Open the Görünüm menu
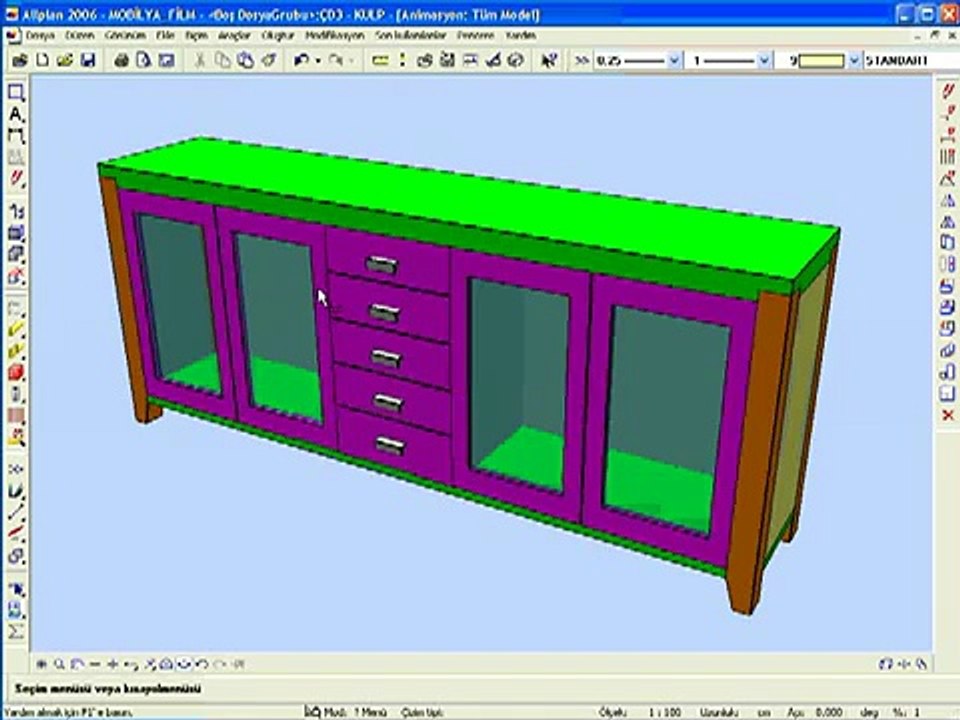 point(126,36)
